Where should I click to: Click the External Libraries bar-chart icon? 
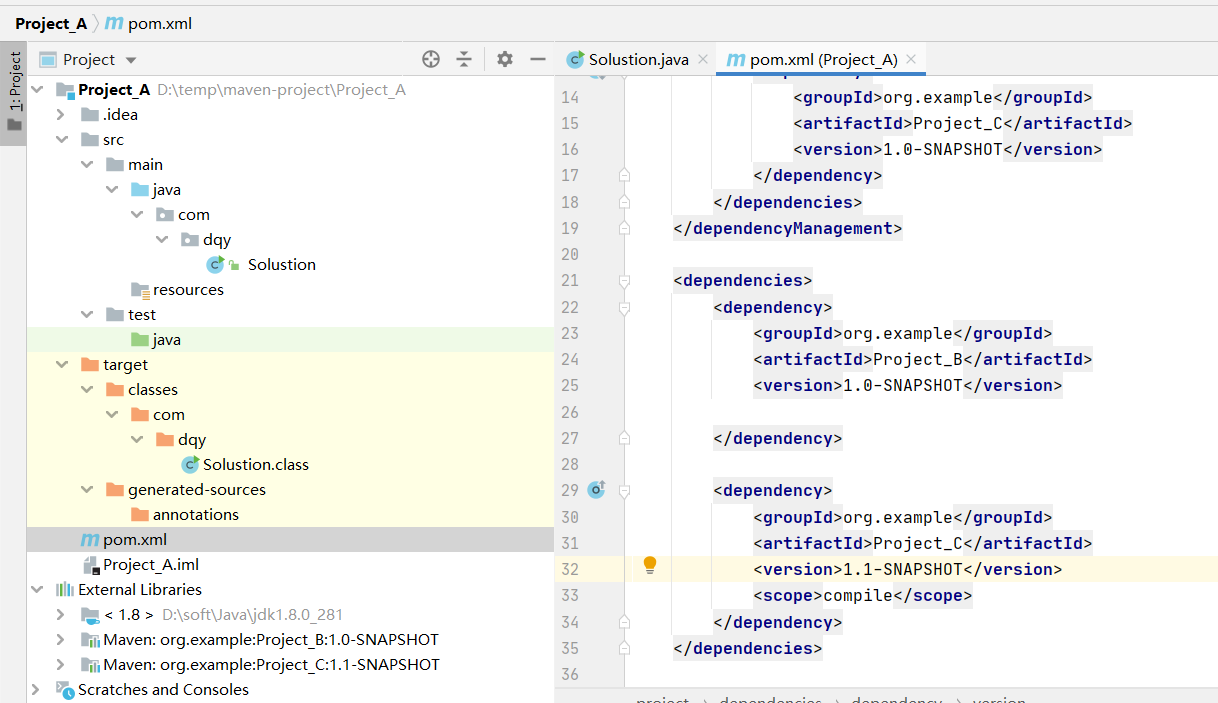click(65, 589)
